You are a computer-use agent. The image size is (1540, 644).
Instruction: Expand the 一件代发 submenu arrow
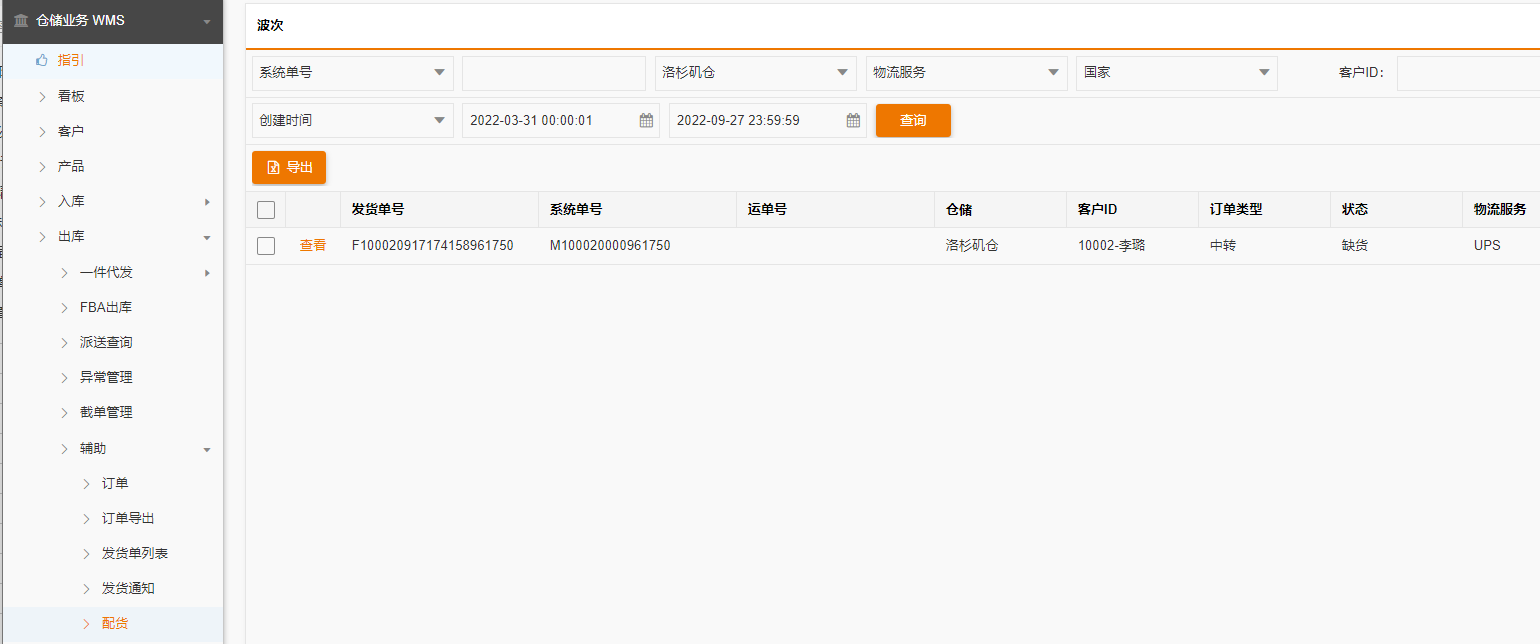207,273
